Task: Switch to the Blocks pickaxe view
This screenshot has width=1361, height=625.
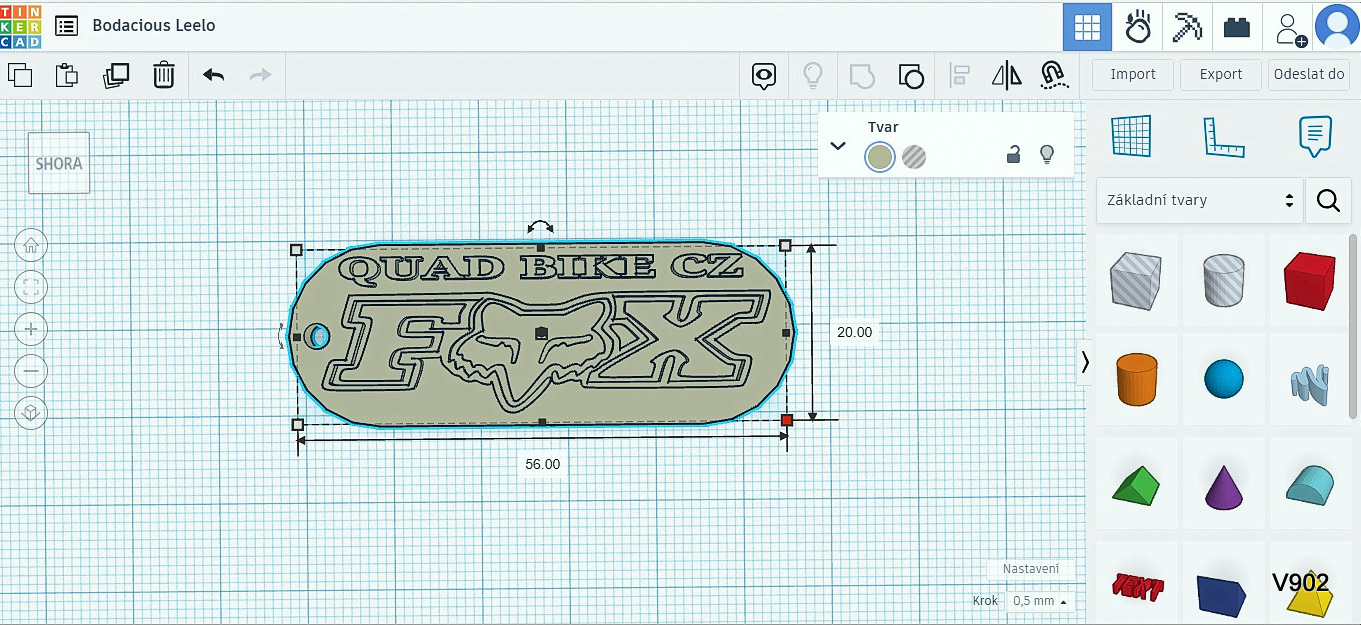Action: coord(1187,27)
